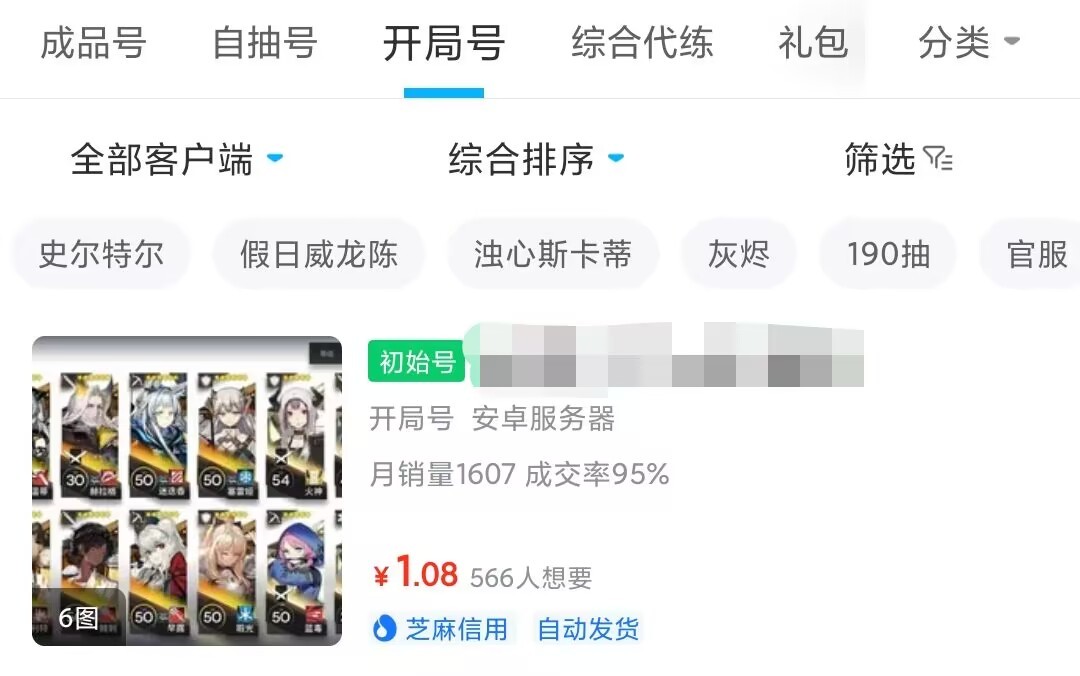Tap the 芝麻信用 water-drop icon
Image resolution: width=1080 pixels, height=676 pixels.
[x=384, y=628]
